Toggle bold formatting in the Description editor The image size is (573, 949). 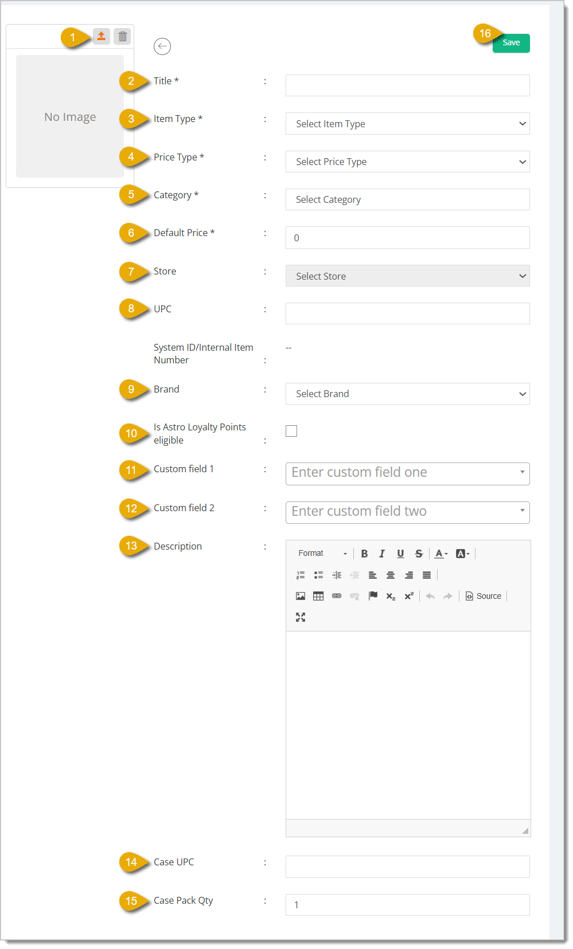364,554
